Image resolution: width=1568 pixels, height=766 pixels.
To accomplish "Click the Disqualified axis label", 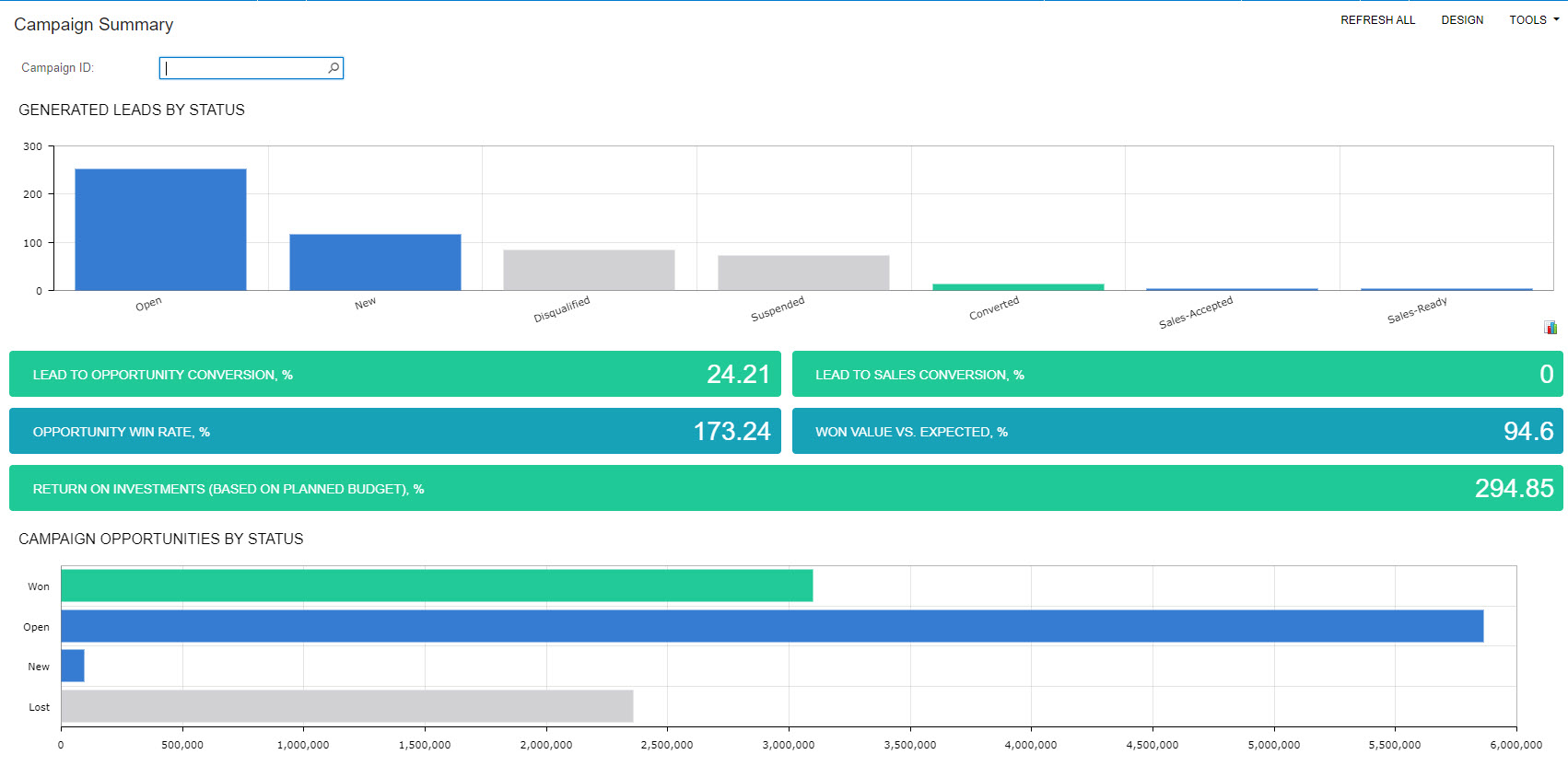I will (x=562, y=309).
